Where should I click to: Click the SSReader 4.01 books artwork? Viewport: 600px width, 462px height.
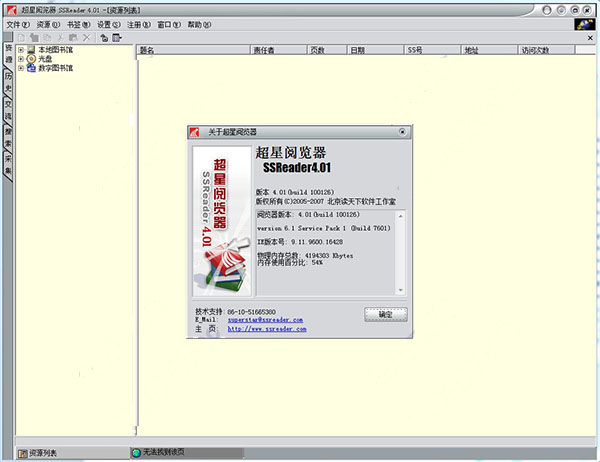(222, 221)
